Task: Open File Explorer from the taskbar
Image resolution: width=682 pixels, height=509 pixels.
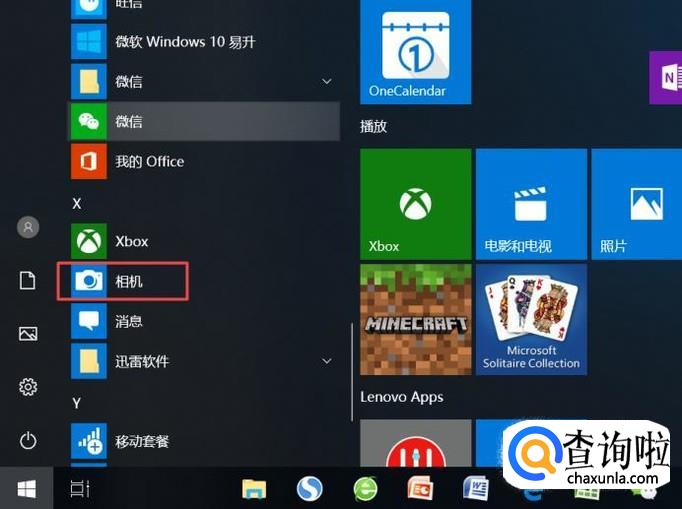Action: click(x=254, y=489)
